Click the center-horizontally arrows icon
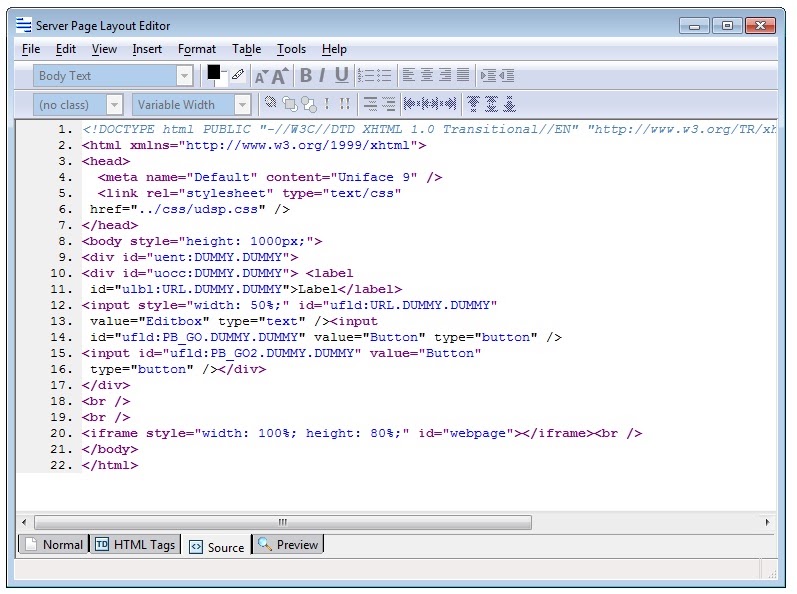 click(x=430, y=104)
